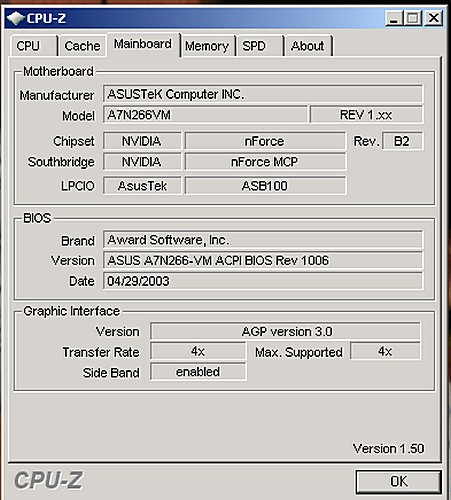This screenshot has height=500, width=451.
Task: Click the Southbridge nForce MCP field
Action: pos(265,162)
